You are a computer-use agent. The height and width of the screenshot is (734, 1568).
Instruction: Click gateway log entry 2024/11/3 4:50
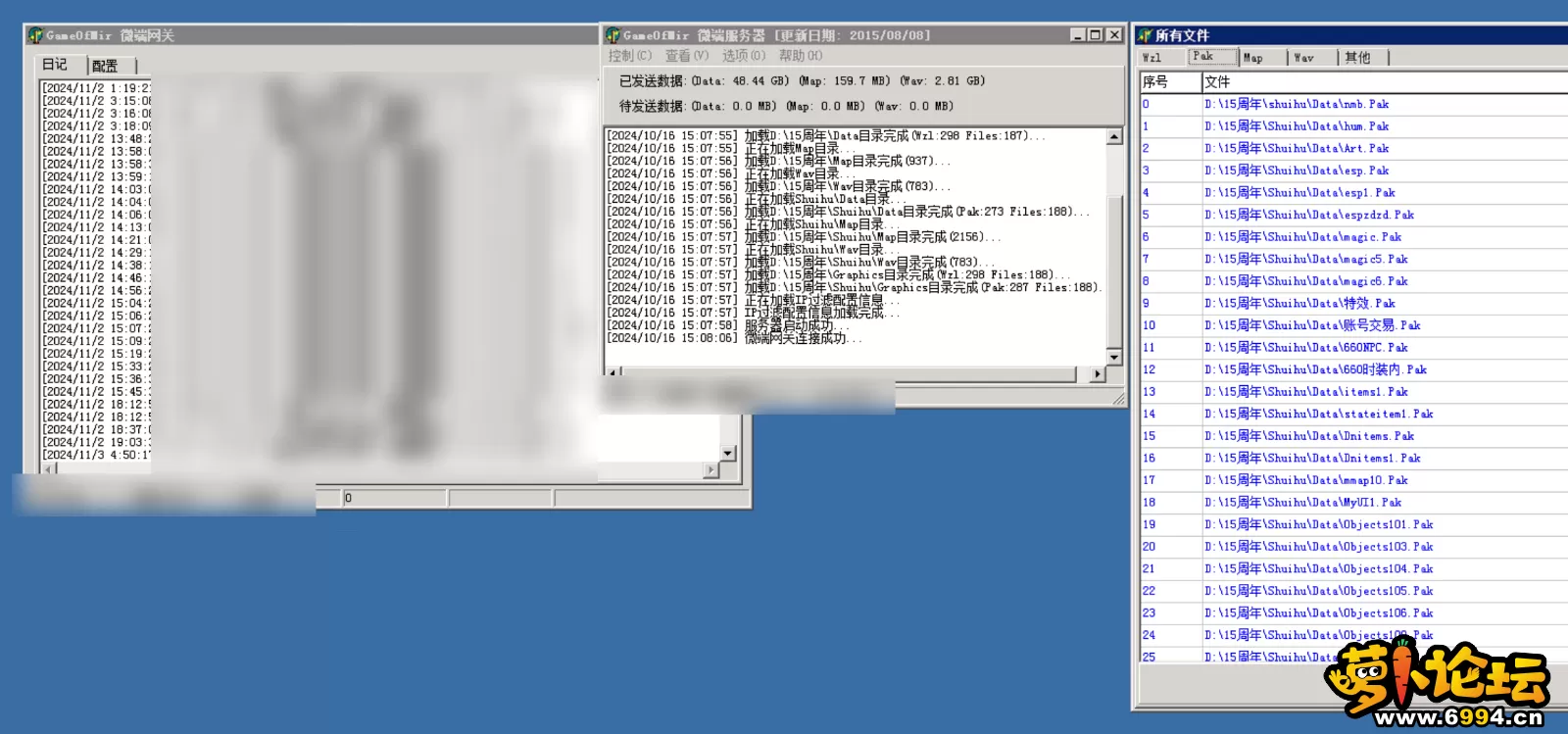[x=96, y=455]
